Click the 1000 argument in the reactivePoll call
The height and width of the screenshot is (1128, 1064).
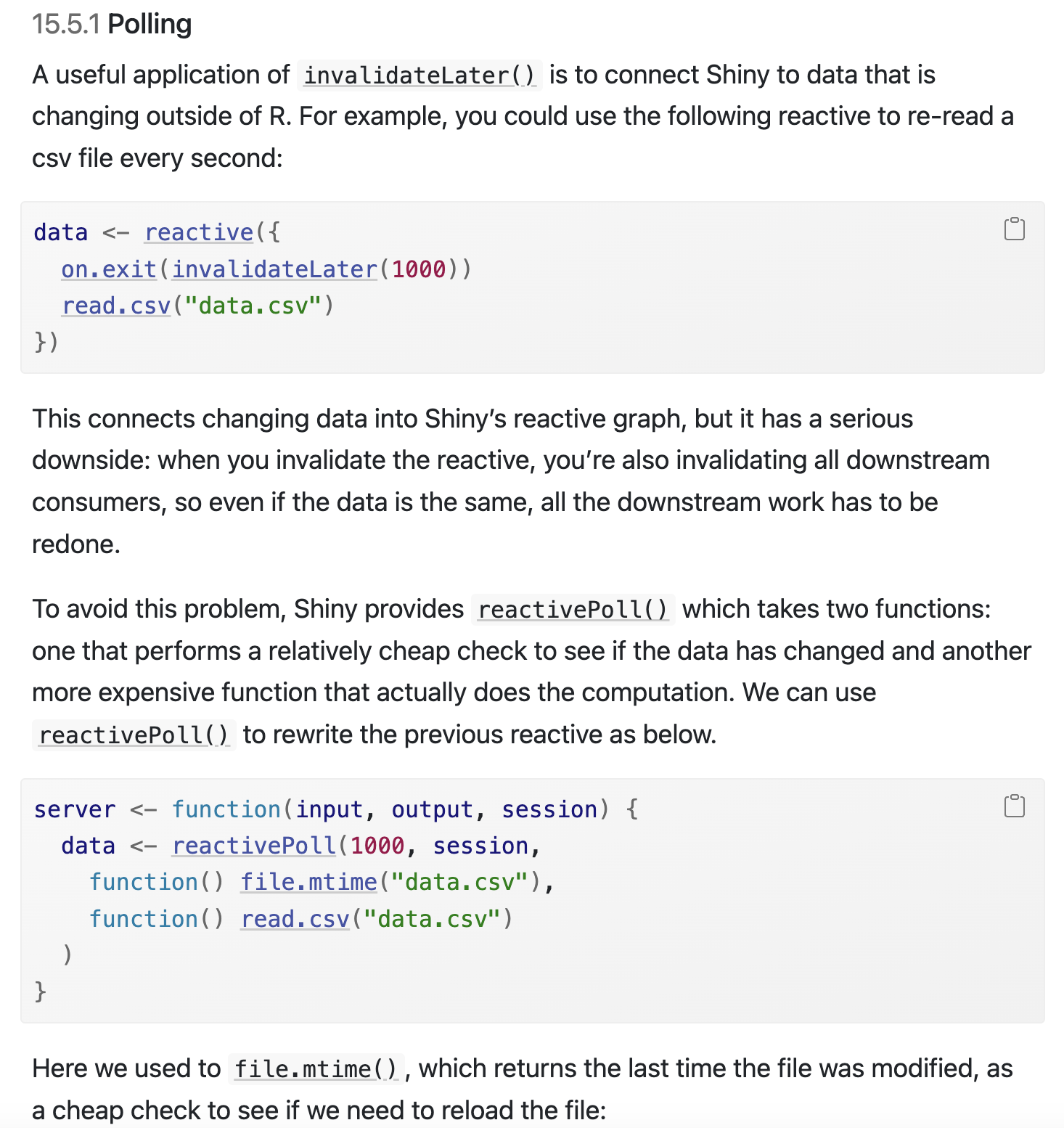[x=377, y=846]
